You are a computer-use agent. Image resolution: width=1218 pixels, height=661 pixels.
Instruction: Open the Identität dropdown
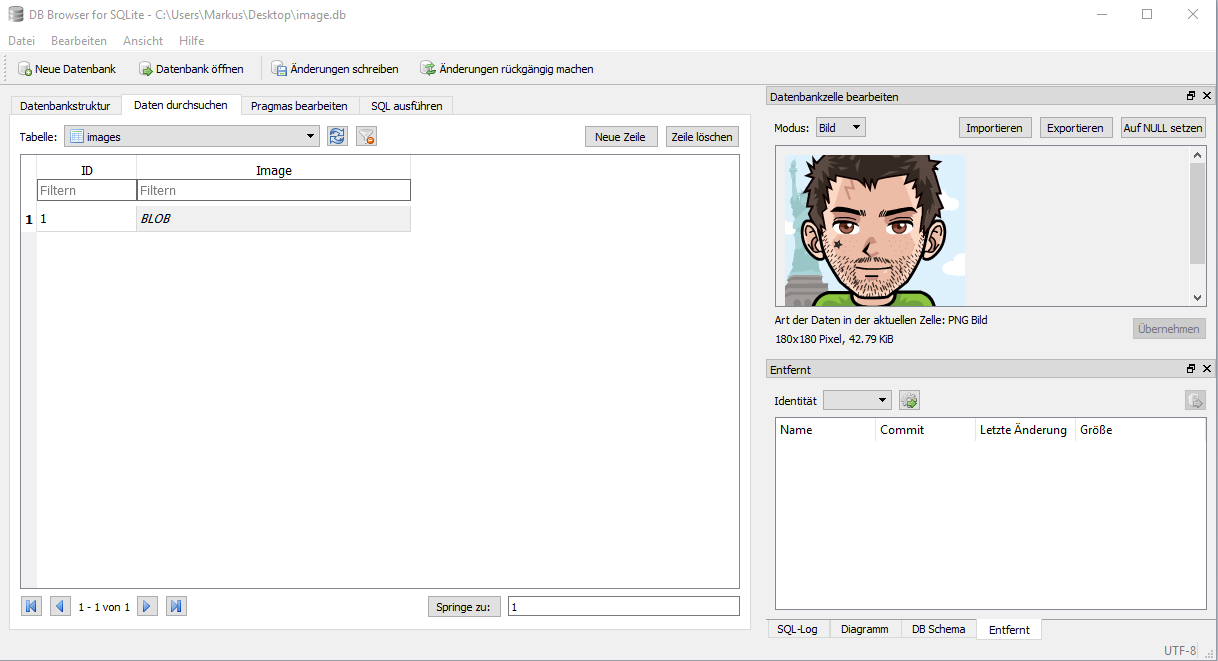tap(857, 400)
